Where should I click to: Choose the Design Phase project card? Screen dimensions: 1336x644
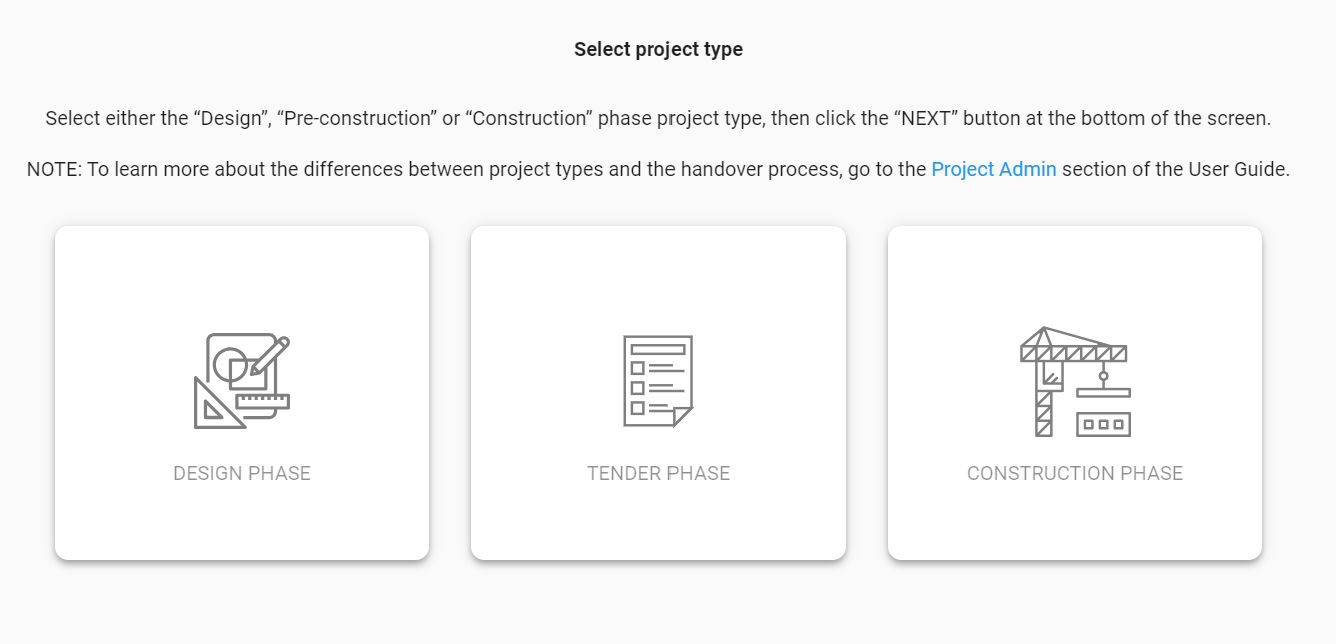[x=242, y=393]
